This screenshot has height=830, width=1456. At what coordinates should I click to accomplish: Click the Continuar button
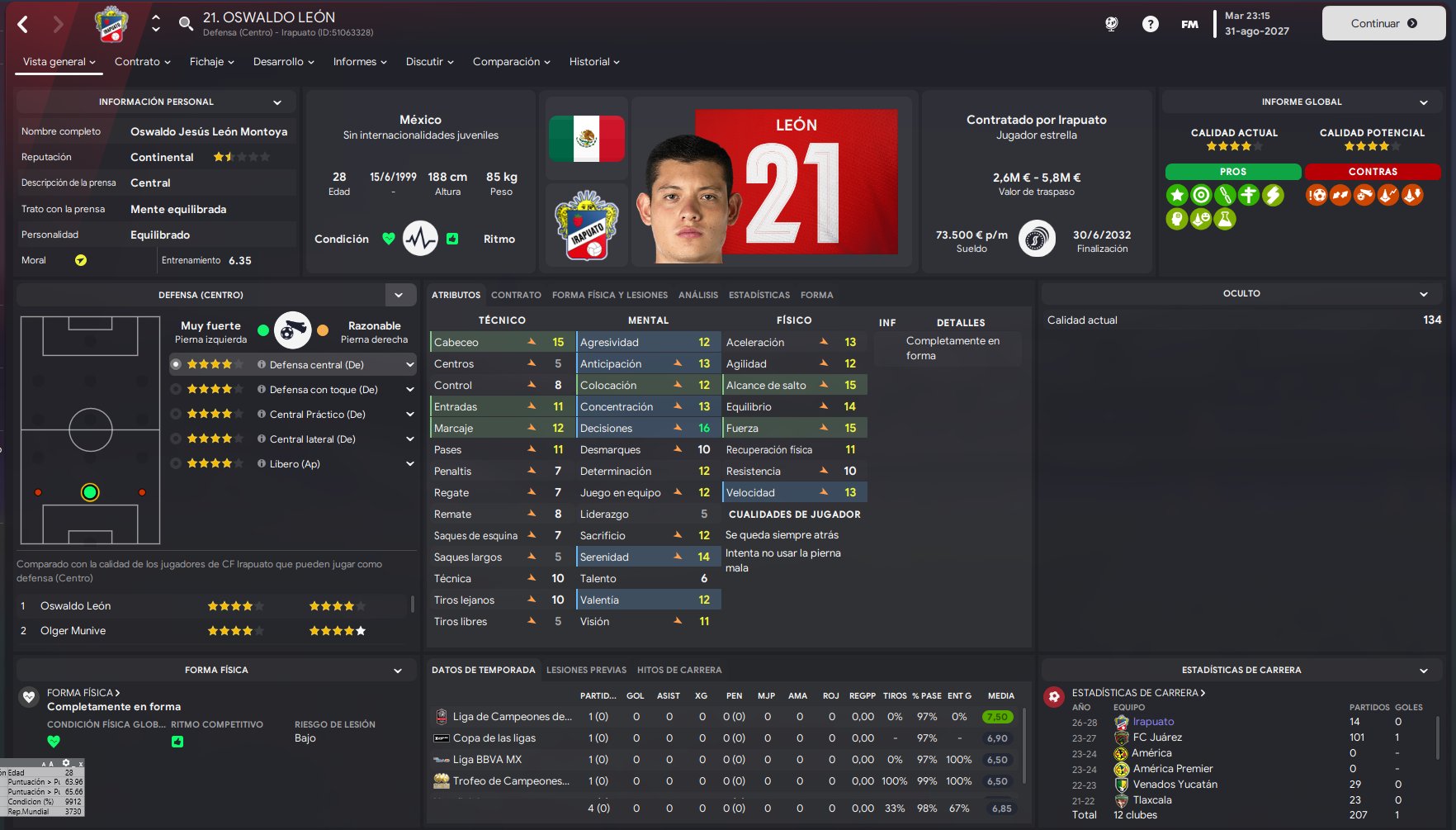coord(1383,23)
